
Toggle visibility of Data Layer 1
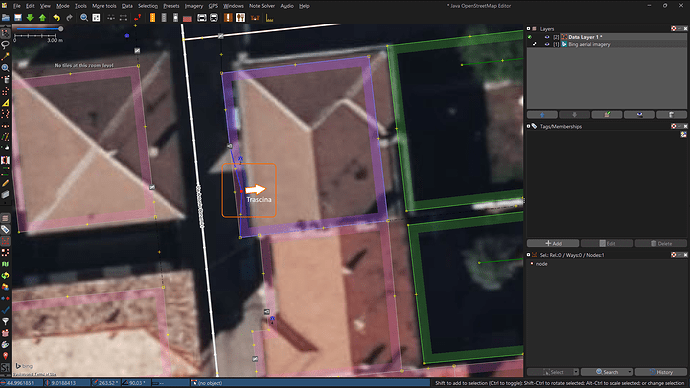tap(547, 37)
